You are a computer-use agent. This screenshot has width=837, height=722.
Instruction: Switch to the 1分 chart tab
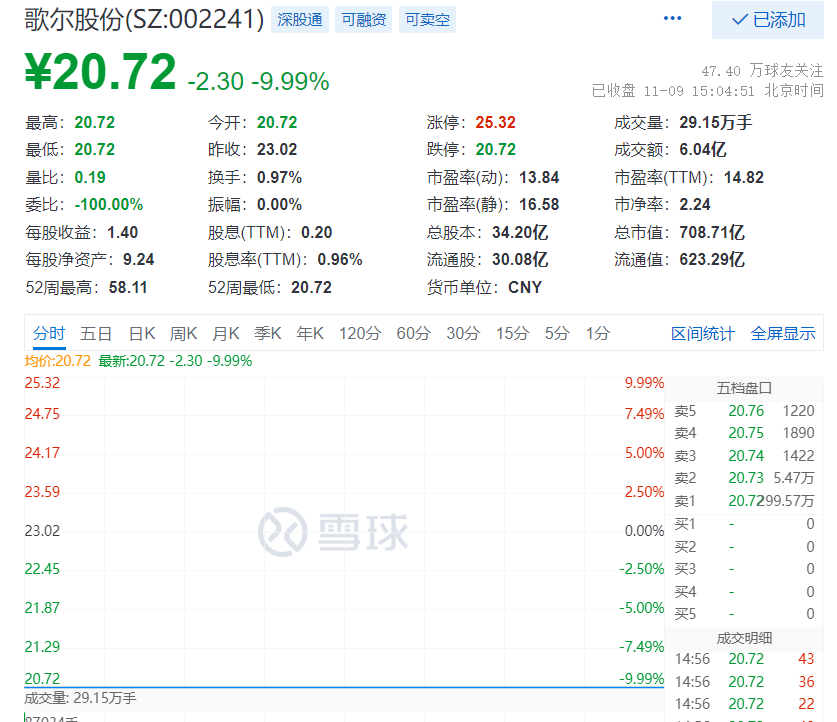click(x=598, y=334)
